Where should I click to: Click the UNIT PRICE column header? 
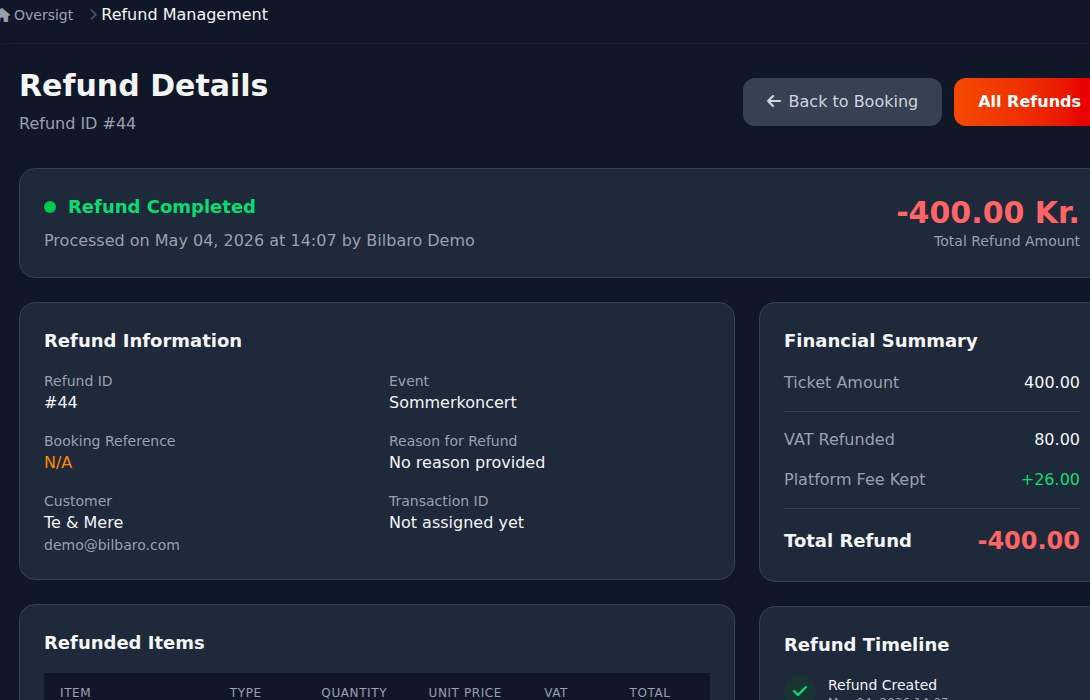coord(464,692)
